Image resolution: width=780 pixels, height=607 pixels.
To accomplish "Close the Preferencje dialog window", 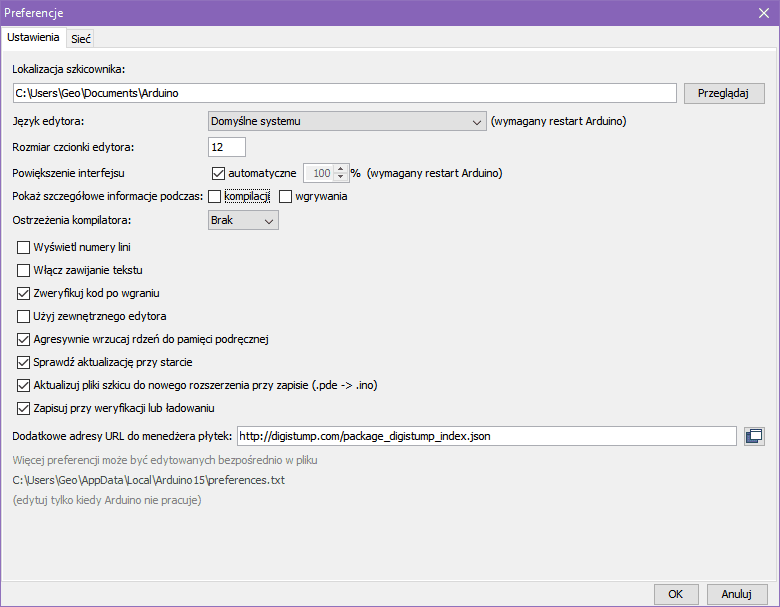I will tap(763, 12).
